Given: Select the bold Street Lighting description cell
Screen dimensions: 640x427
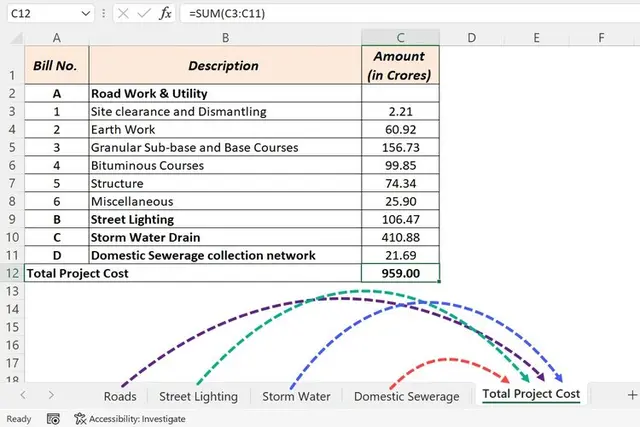Looking at the screenshot, I should 225,219.
